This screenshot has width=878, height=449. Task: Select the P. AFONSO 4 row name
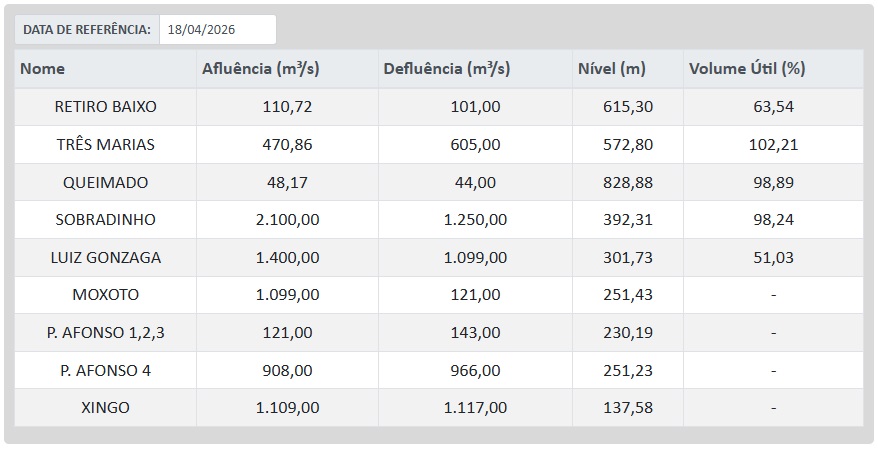106,371
